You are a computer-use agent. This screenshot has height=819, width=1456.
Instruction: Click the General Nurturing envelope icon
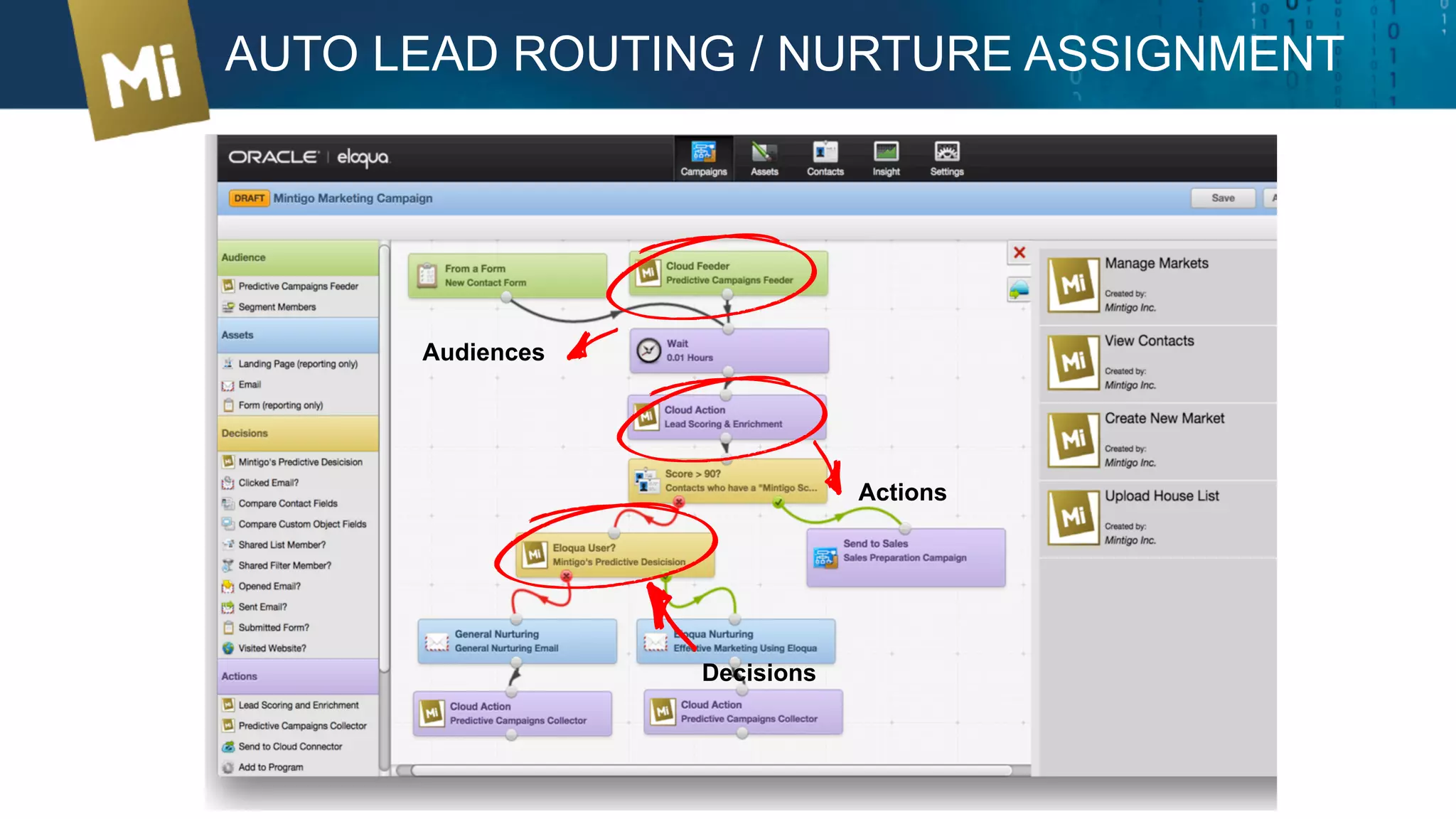(x=437, y=643)
